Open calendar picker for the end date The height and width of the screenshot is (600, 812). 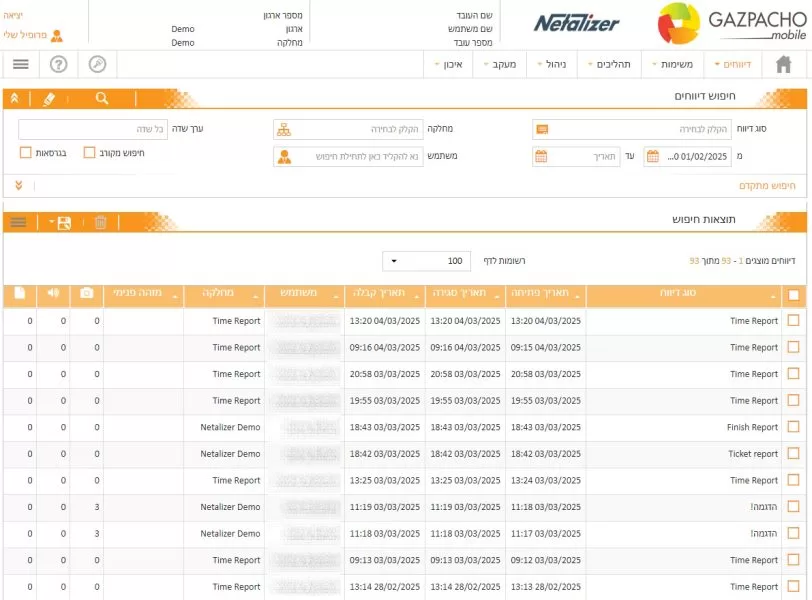[x=541, y=156]
